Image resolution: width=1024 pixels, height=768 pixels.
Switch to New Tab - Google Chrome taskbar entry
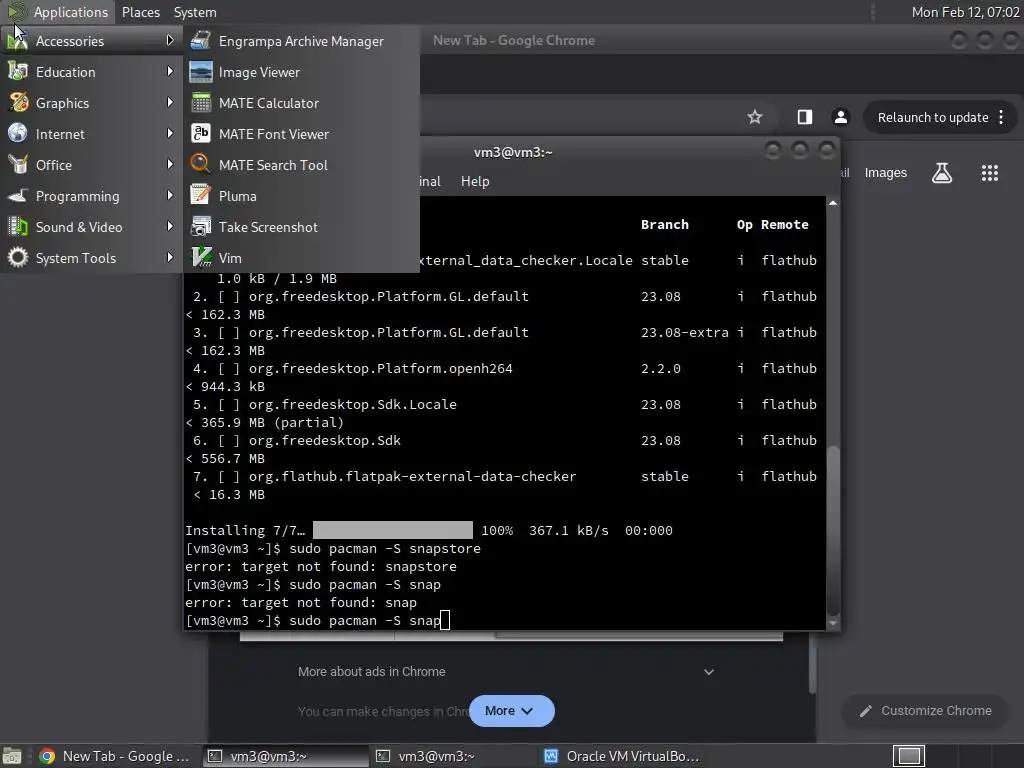[114, 756]
